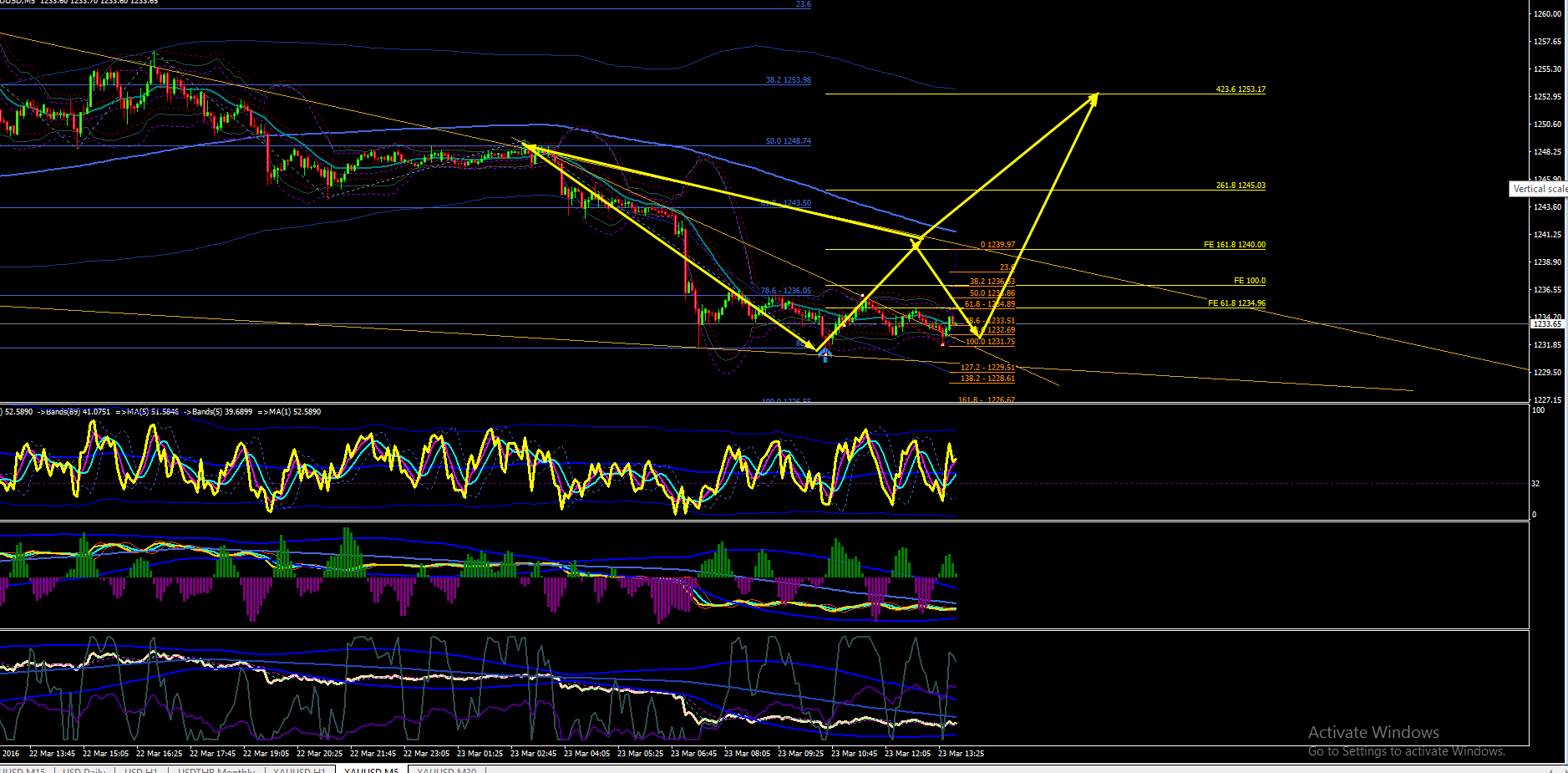Click the orange 100.0 1231.75 Fibonacci label

(991, 342)
